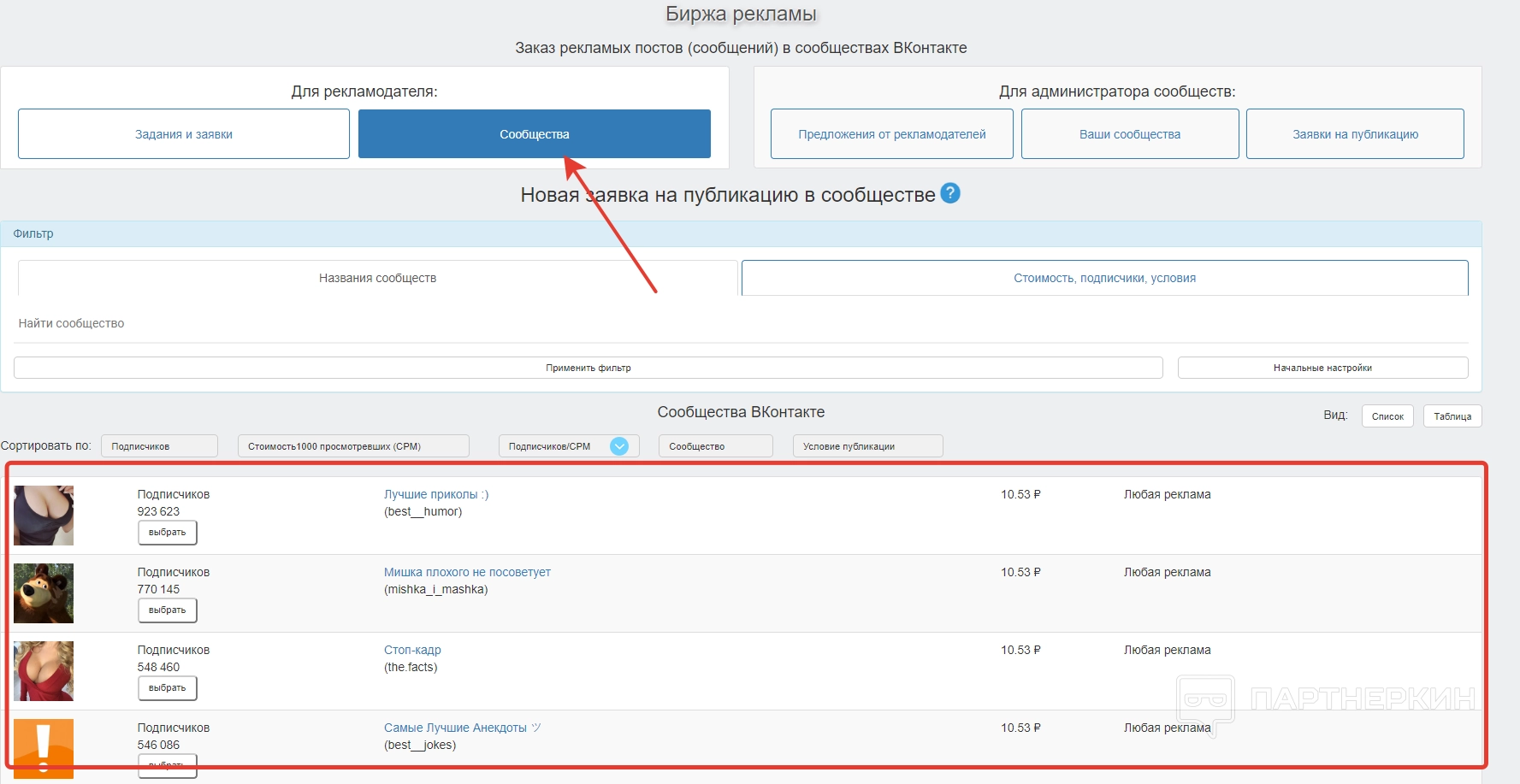The height and width of the screenshot is (784, 1520).
Task: Switch view to Список
Action: [1387, 416]
